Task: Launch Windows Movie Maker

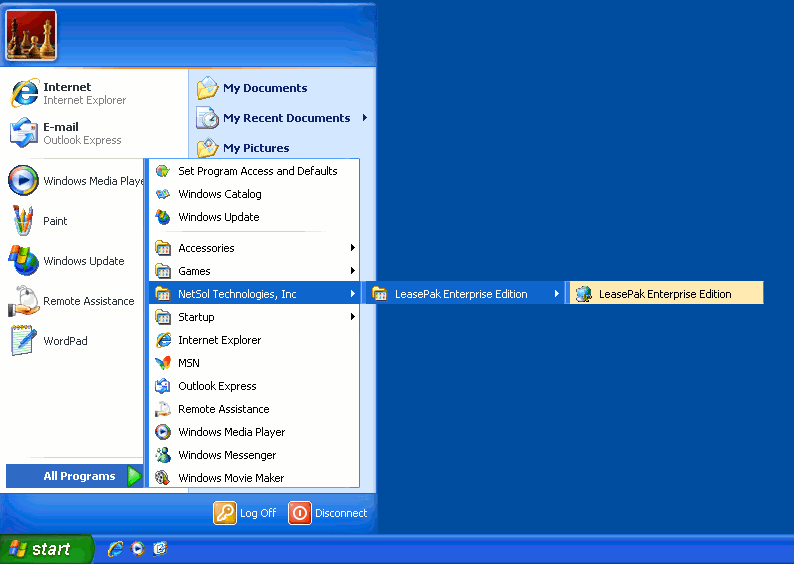Action: click(254, 477)
